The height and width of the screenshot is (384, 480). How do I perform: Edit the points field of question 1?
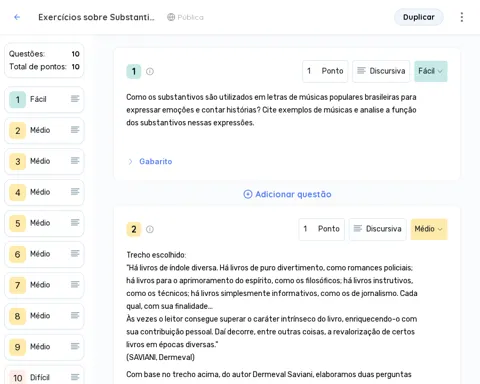325,71
